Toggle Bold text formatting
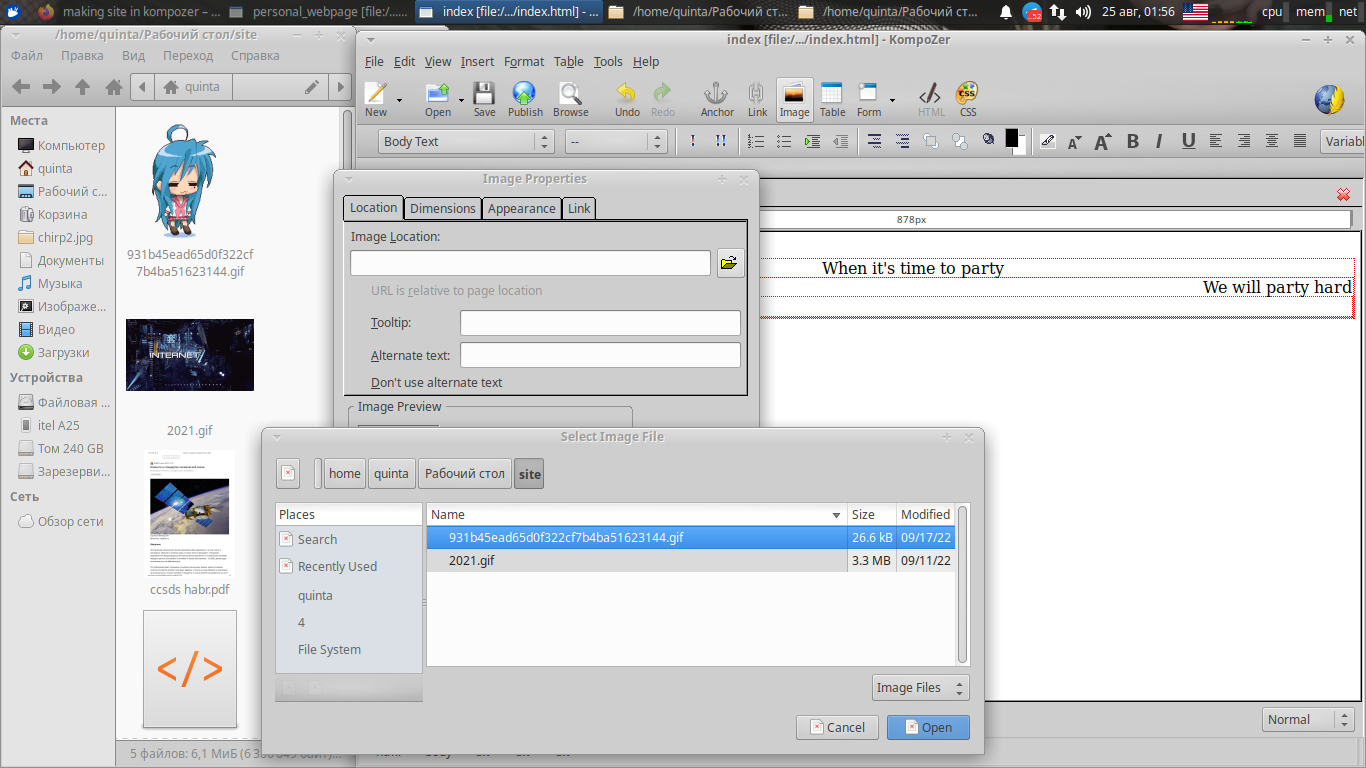This screenshot has height=768, width=1366. (1133, 142)
